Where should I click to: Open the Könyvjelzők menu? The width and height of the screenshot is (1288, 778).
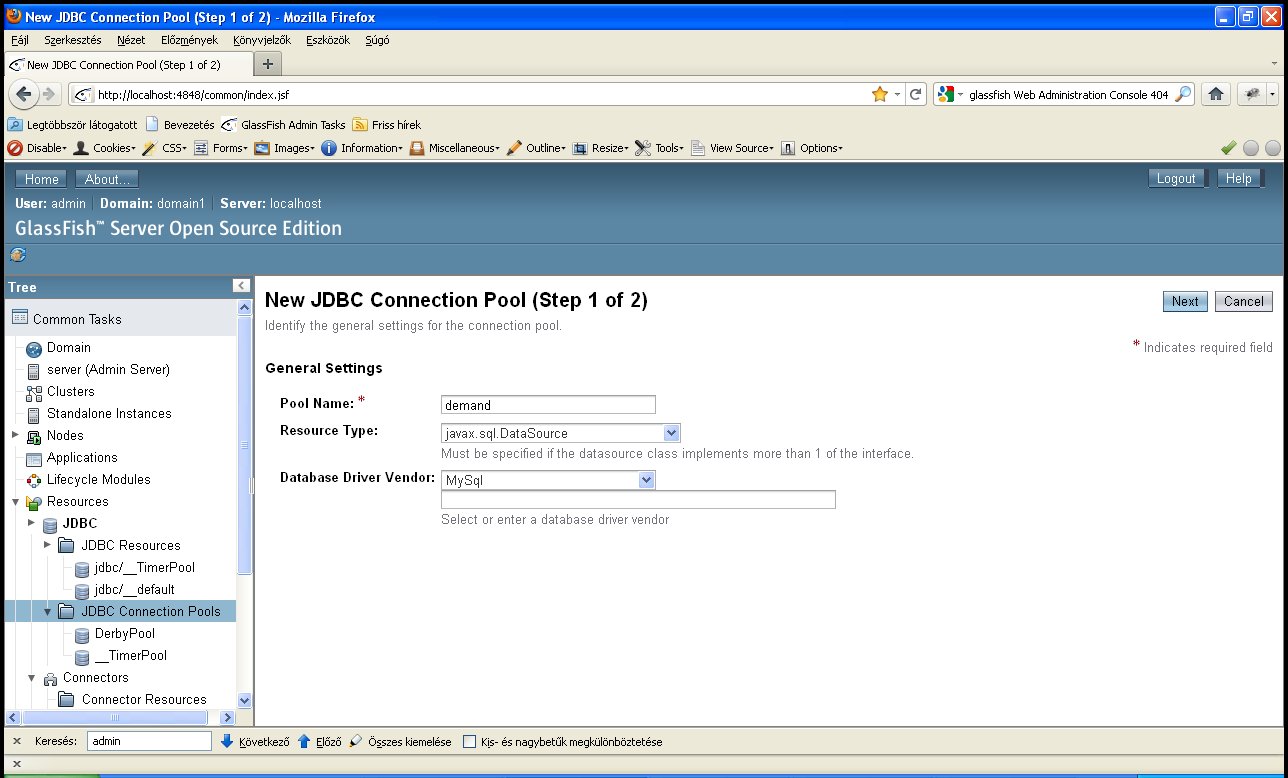point(261,40)
